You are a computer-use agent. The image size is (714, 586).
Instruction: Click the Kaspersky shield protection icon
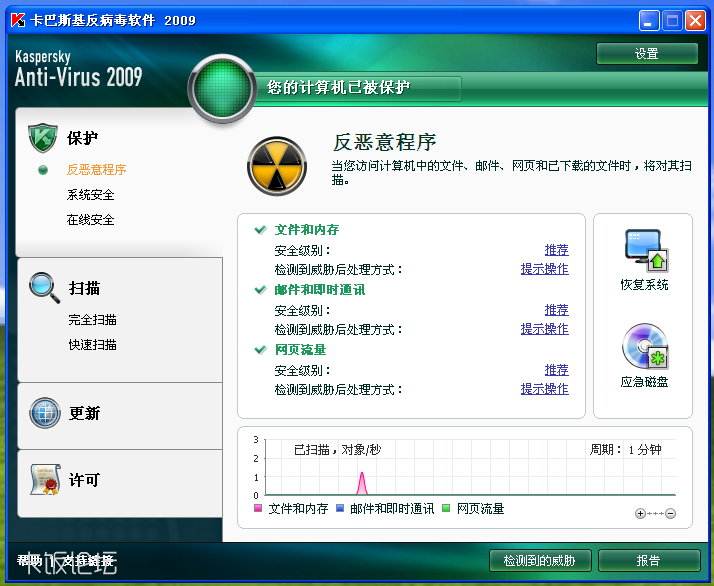[x=43, y=138]
